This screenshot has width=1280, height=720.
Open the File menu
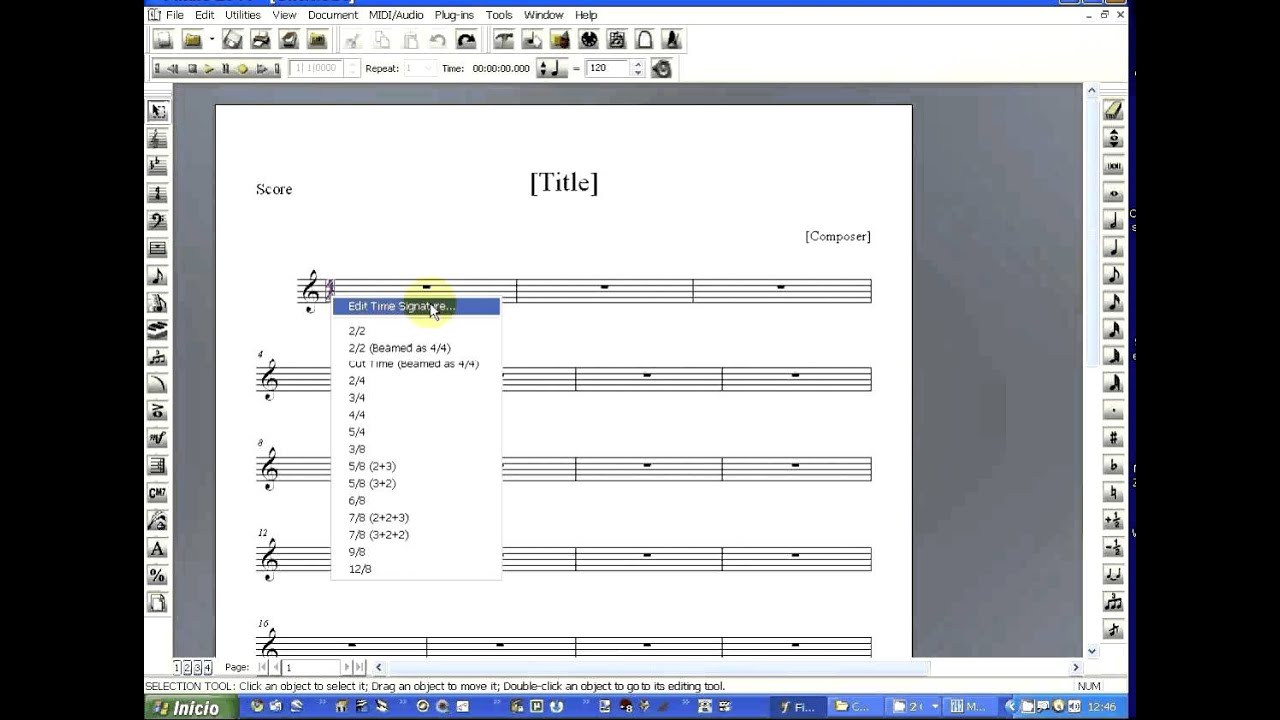tap(174, 15)
